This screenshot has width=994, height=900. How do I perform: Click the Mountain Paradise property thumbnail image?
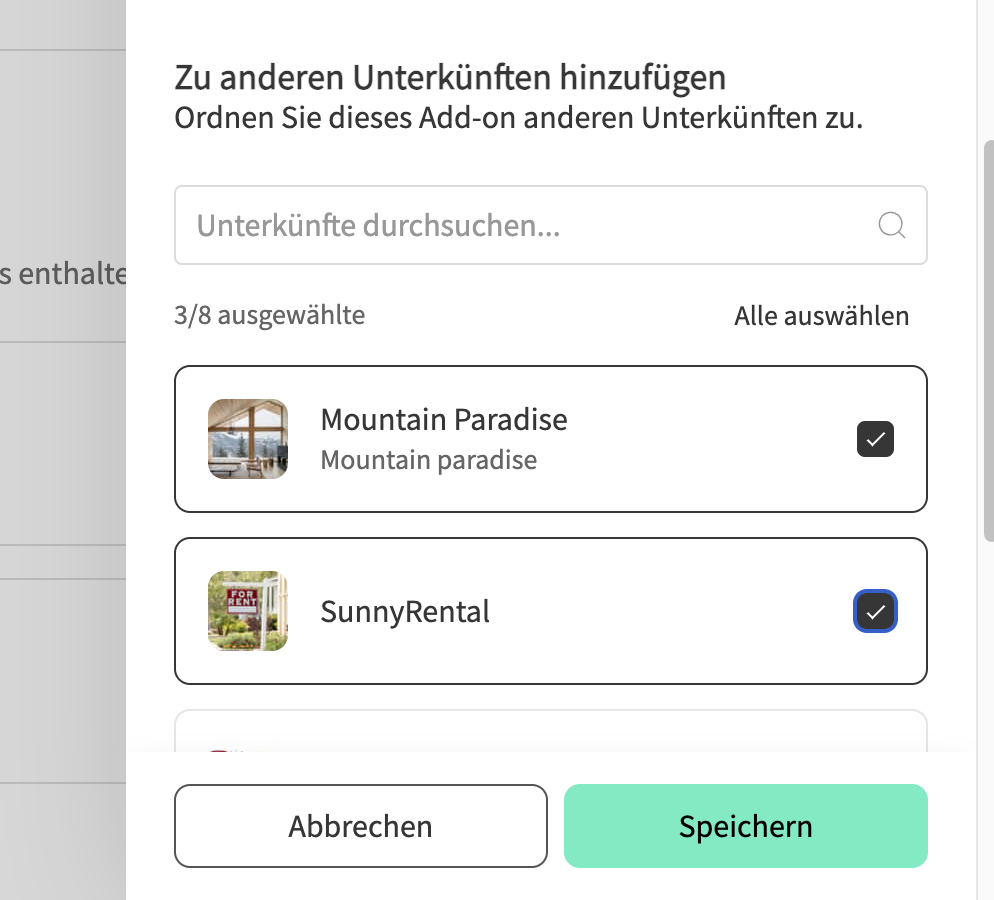[x=247, y=439]
